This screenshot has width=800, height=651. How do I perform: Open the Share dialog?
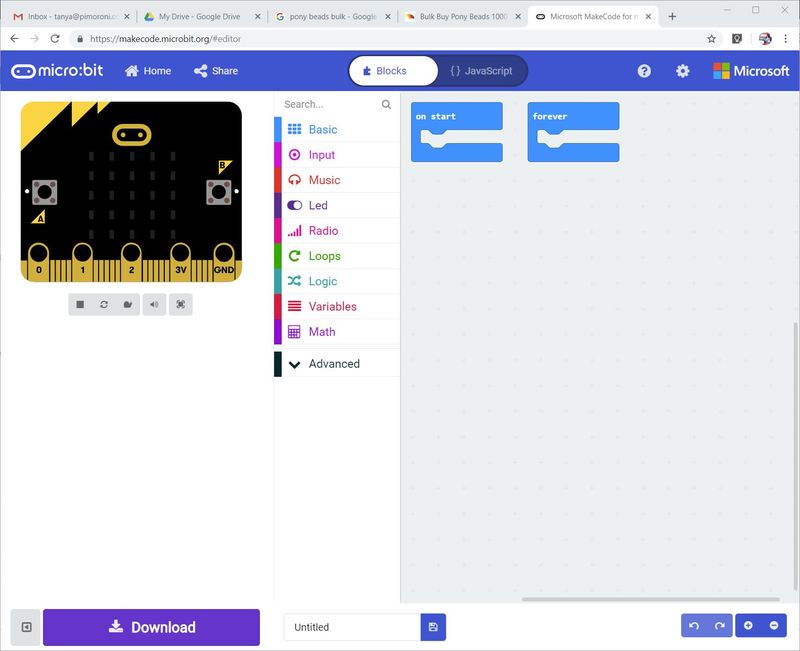pos(216,71)
